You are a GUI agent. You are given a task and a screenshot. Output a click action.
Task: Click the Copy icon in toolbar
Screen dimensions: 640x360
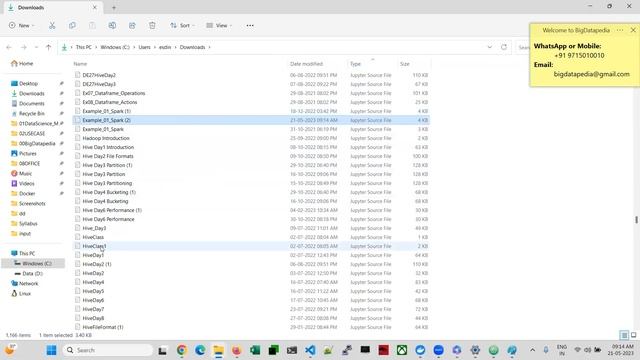pyautogui.click(x=72, y=26)
